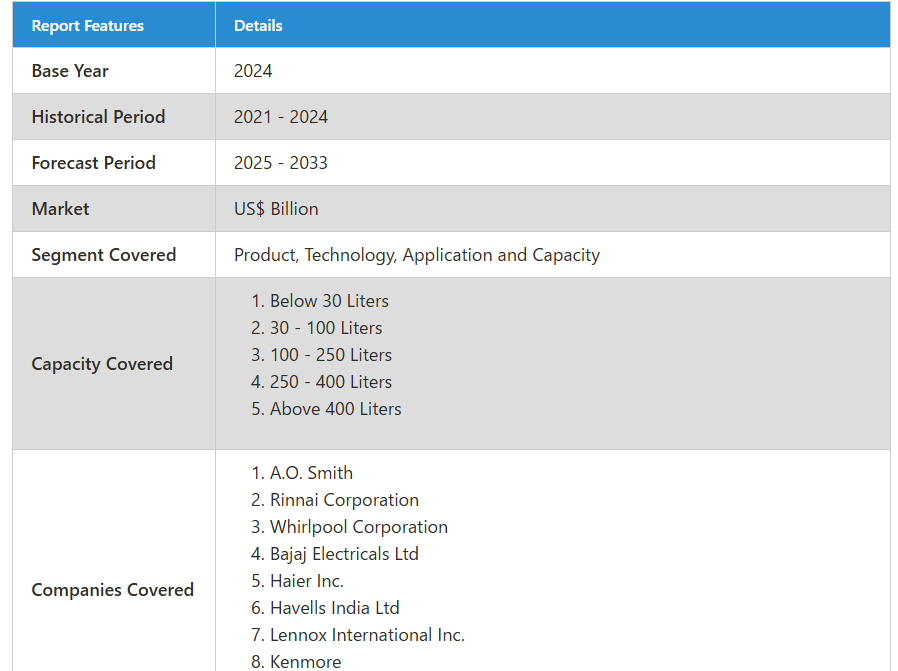Click the 'US$ Billion' market value
Screen dimensions: 898x671
pos(276,209)
